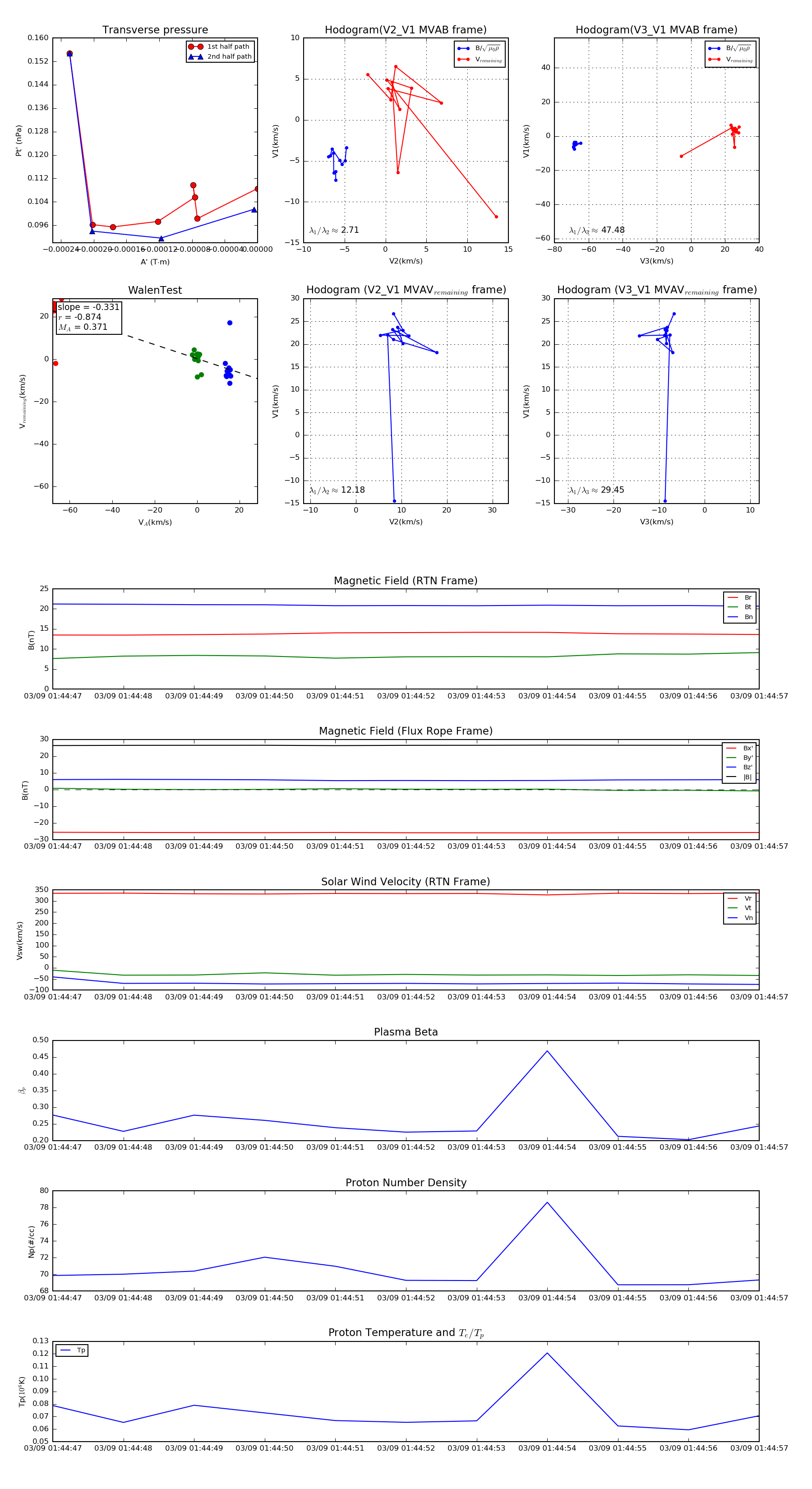The height and width of the screenshot is (1489, 812).
Task: Click 'Hodogram (V2_V1 MVAV remaining frame)' title
Action: [x=406, y=290]
